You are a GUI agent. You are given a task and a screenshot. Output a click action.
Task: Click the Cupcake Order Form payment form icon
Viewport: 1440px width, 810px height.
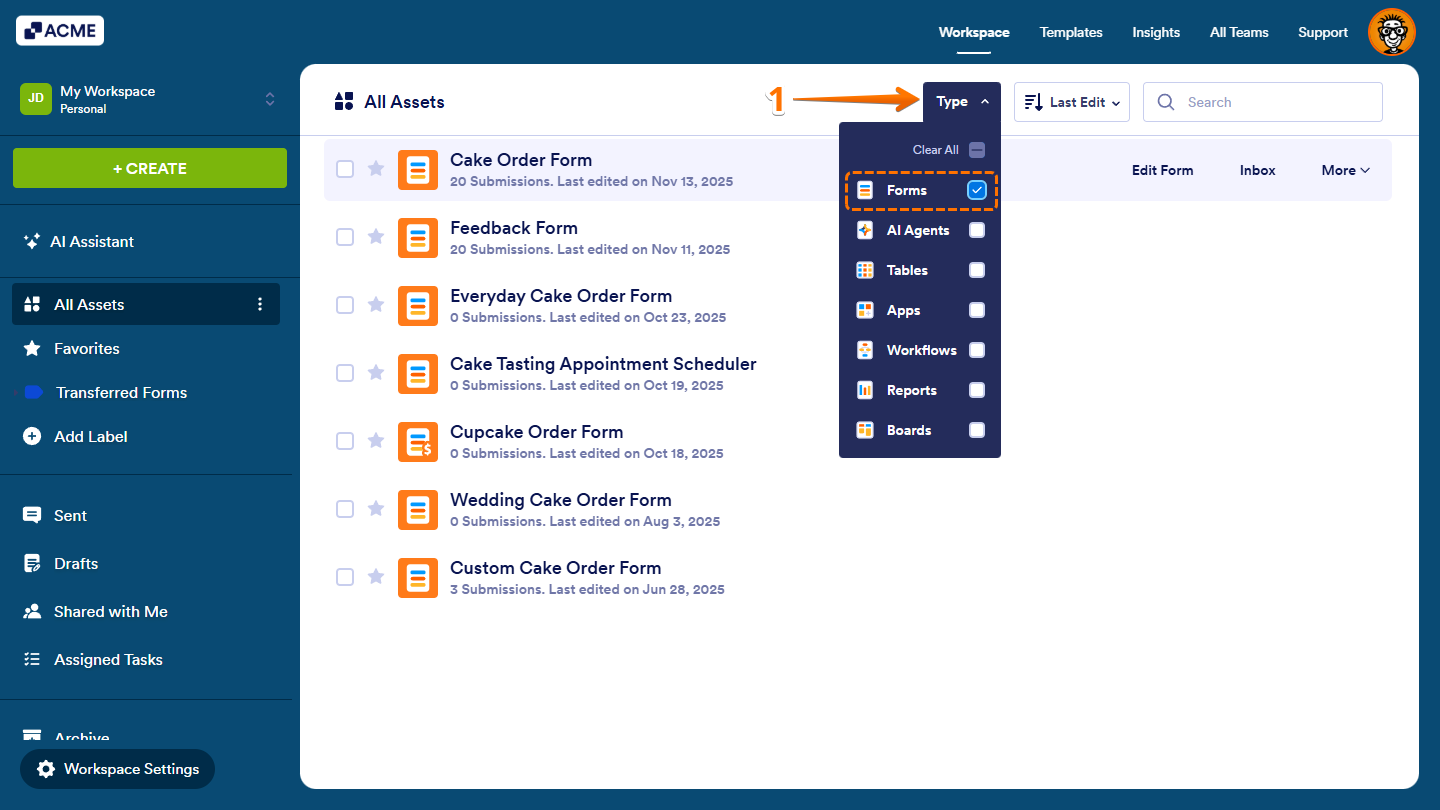tap(417, 441)
